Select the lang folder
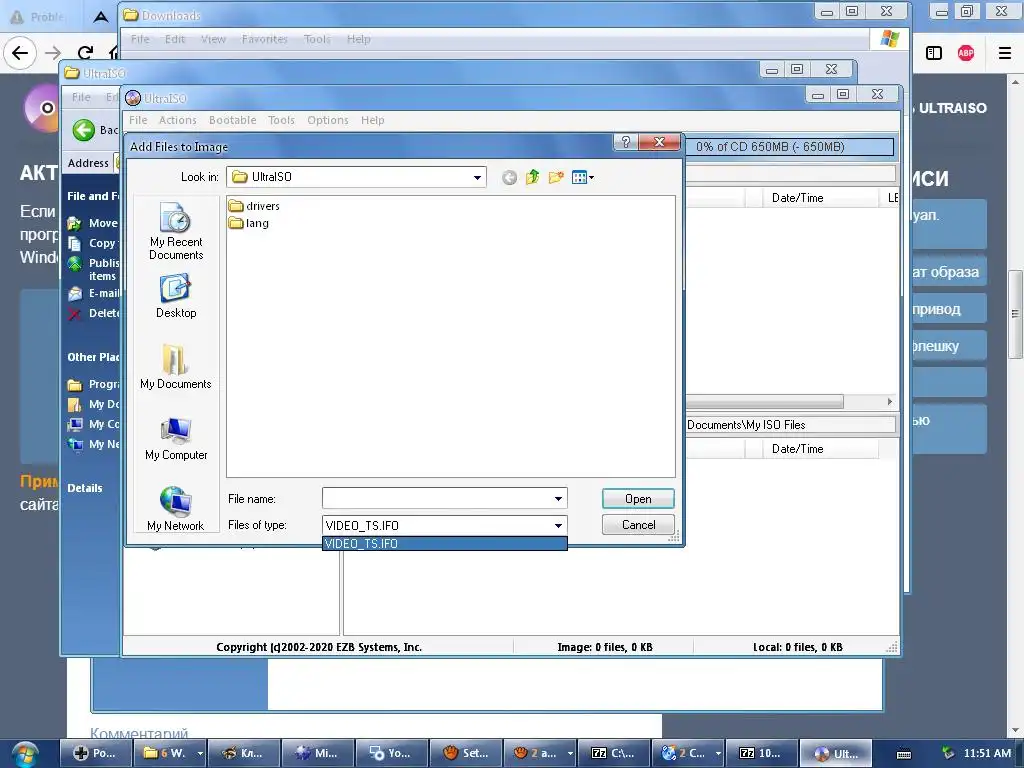 coord(249,223)
